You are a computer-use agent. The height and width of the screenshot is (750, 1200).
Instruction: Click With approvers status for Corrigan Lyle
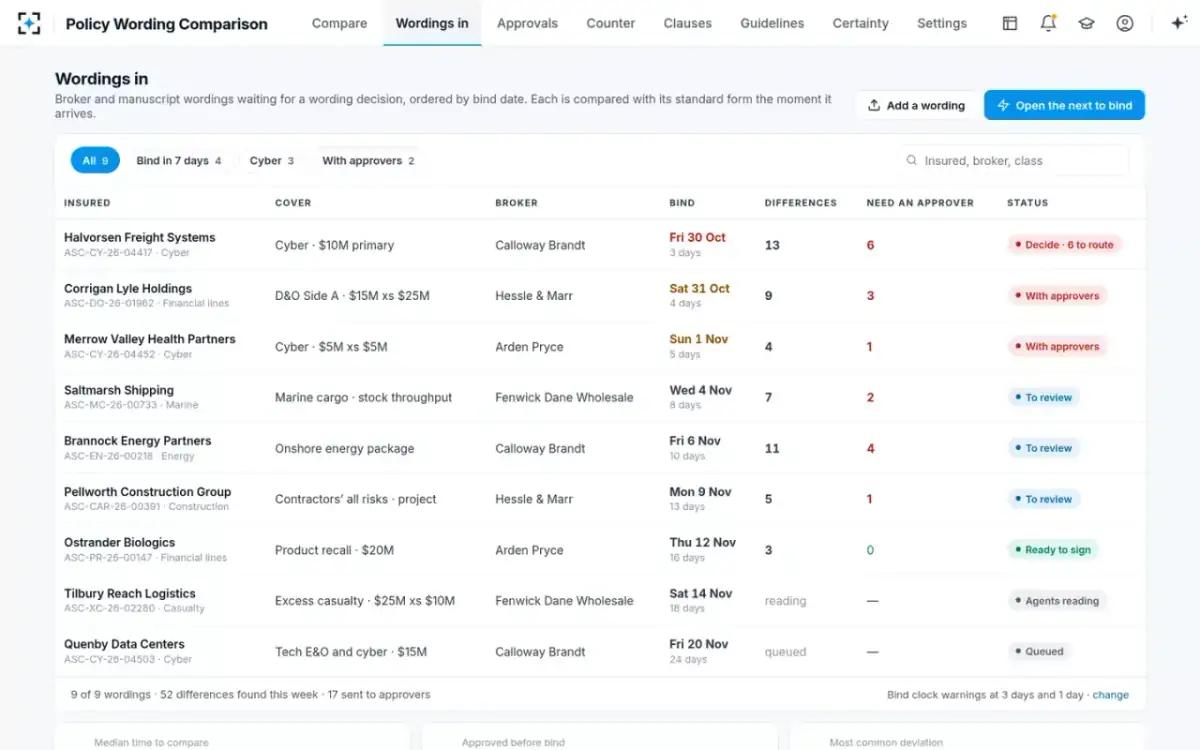click(1057, 296)
